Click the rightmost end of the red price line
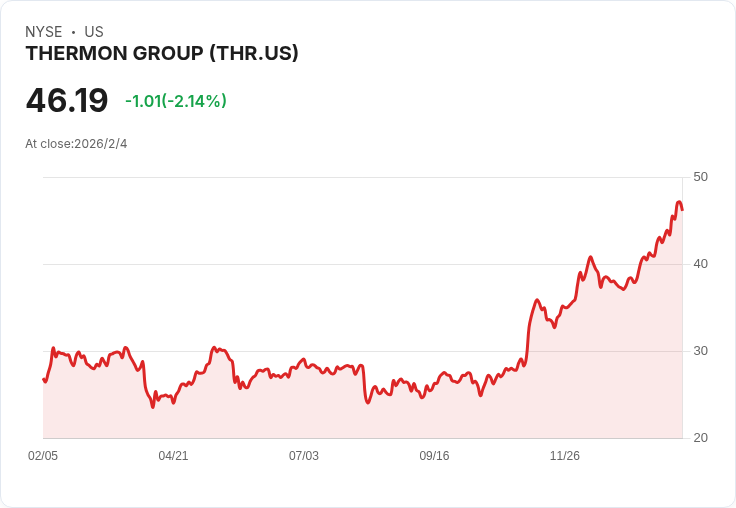736x508 pixels. point(682,210)
